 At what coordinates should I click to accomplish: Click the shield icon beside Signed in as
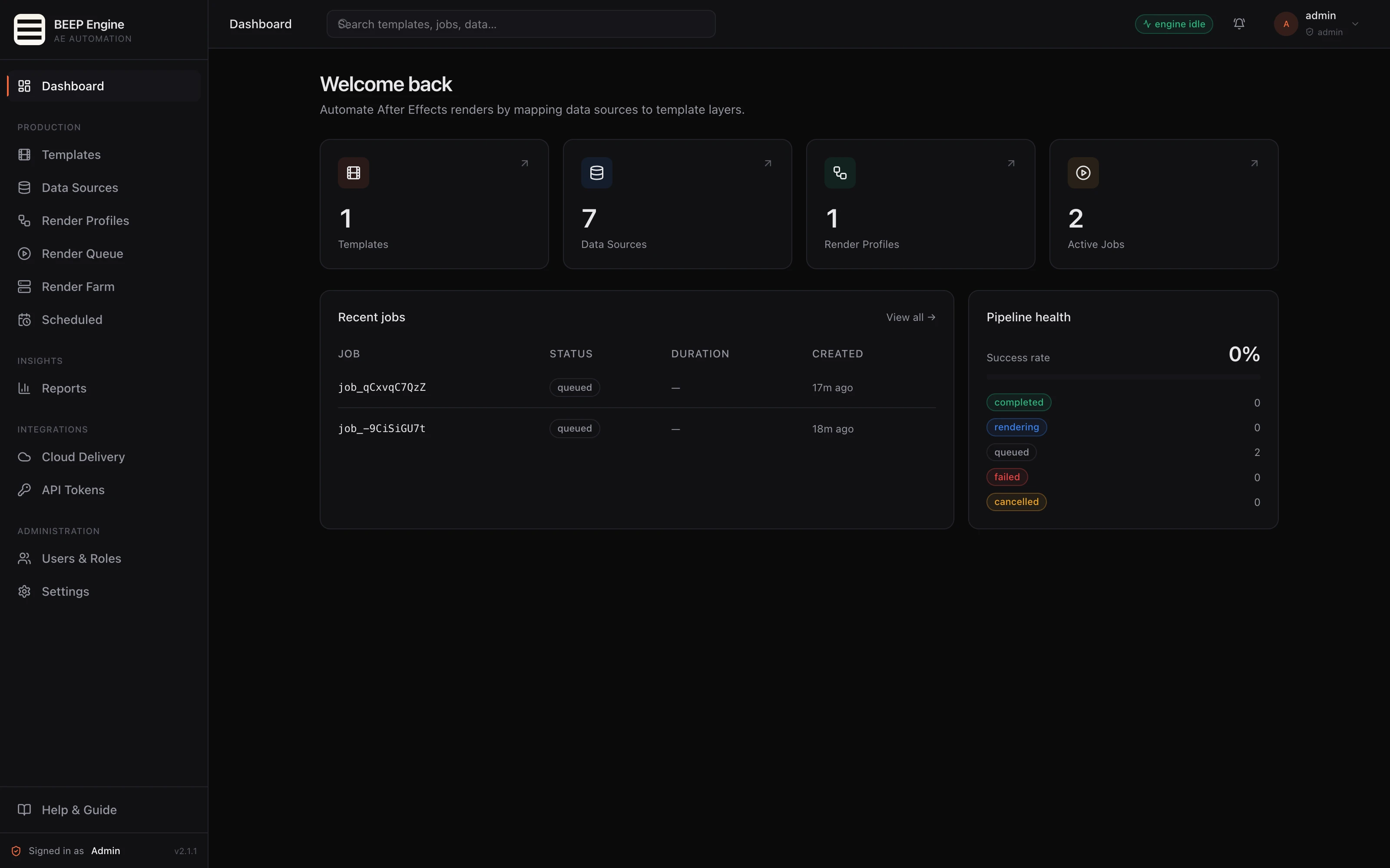click(x=16, y=851)
